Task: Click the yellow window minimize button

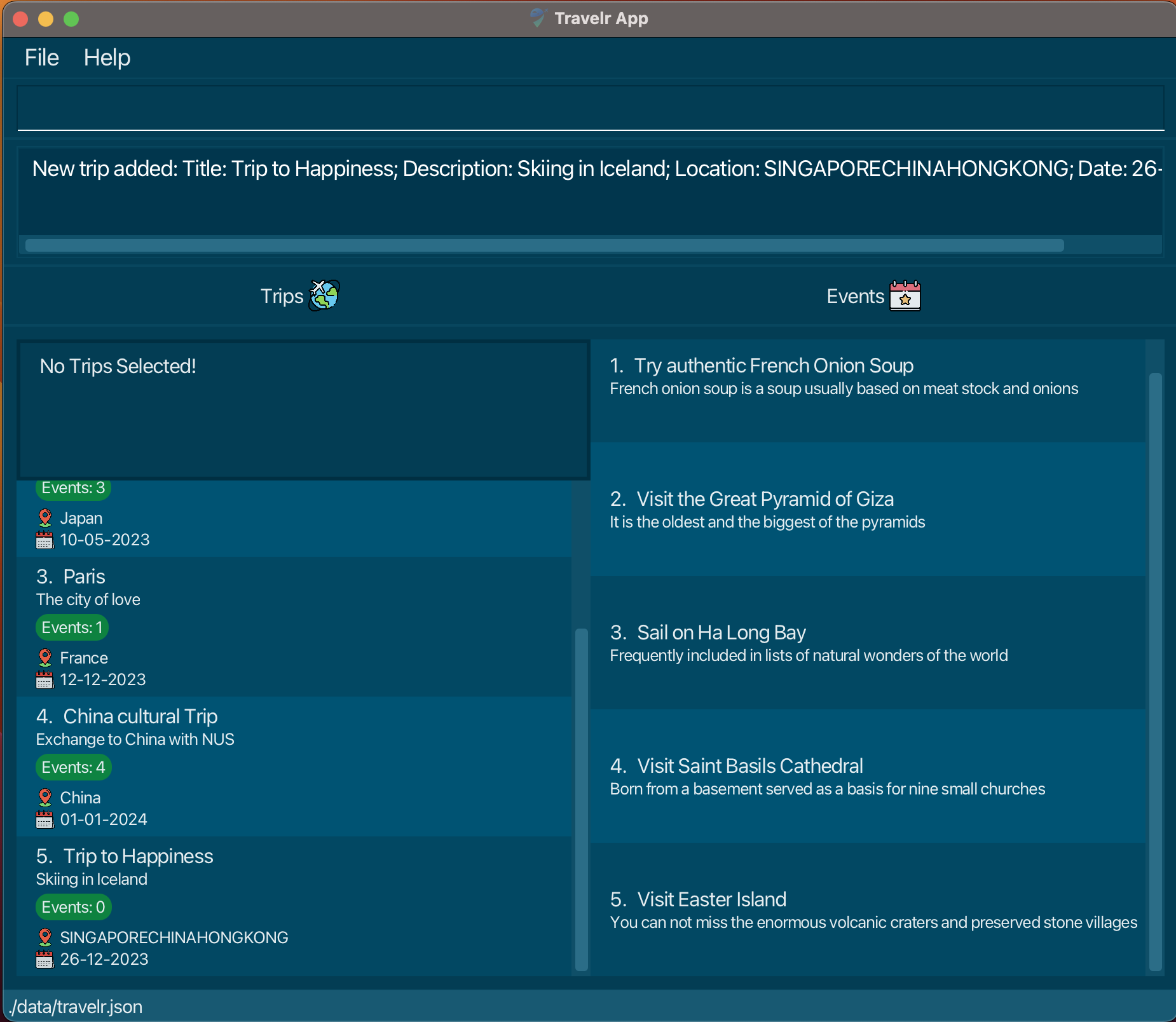Action: [46, 19]
